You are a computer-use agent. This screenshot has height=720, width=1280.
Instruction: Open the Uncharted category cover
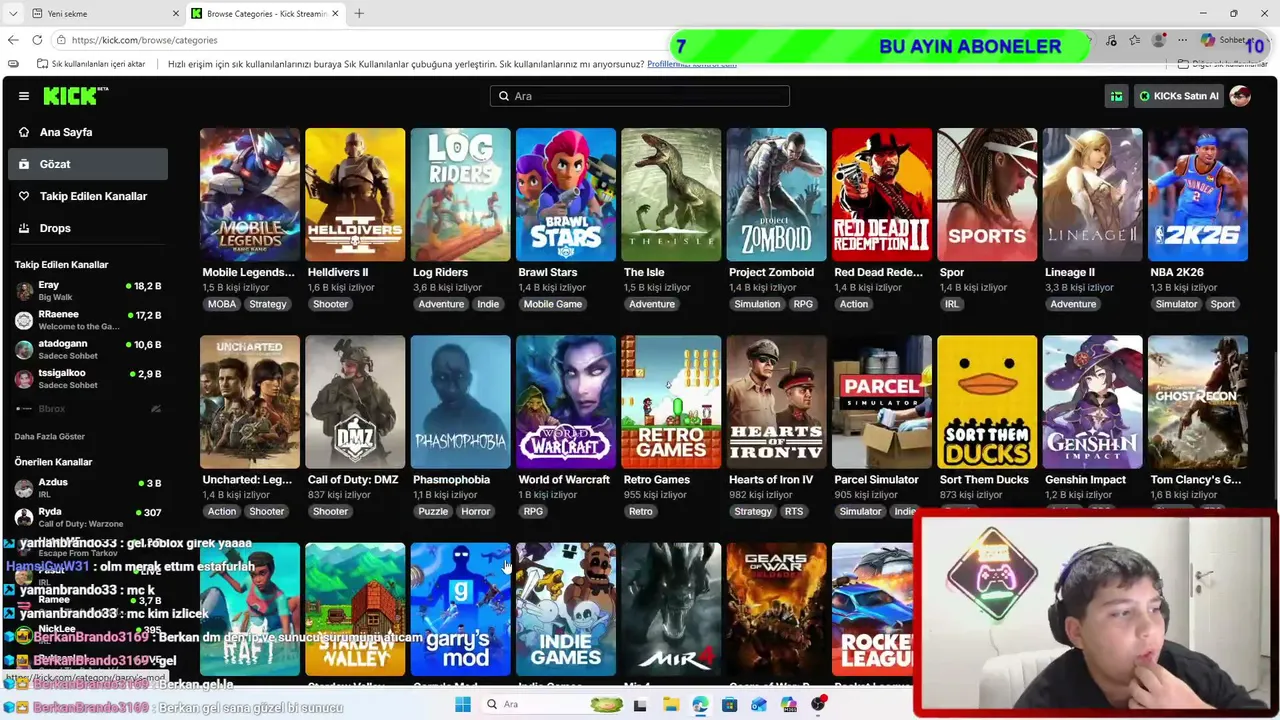coord(250,402)
